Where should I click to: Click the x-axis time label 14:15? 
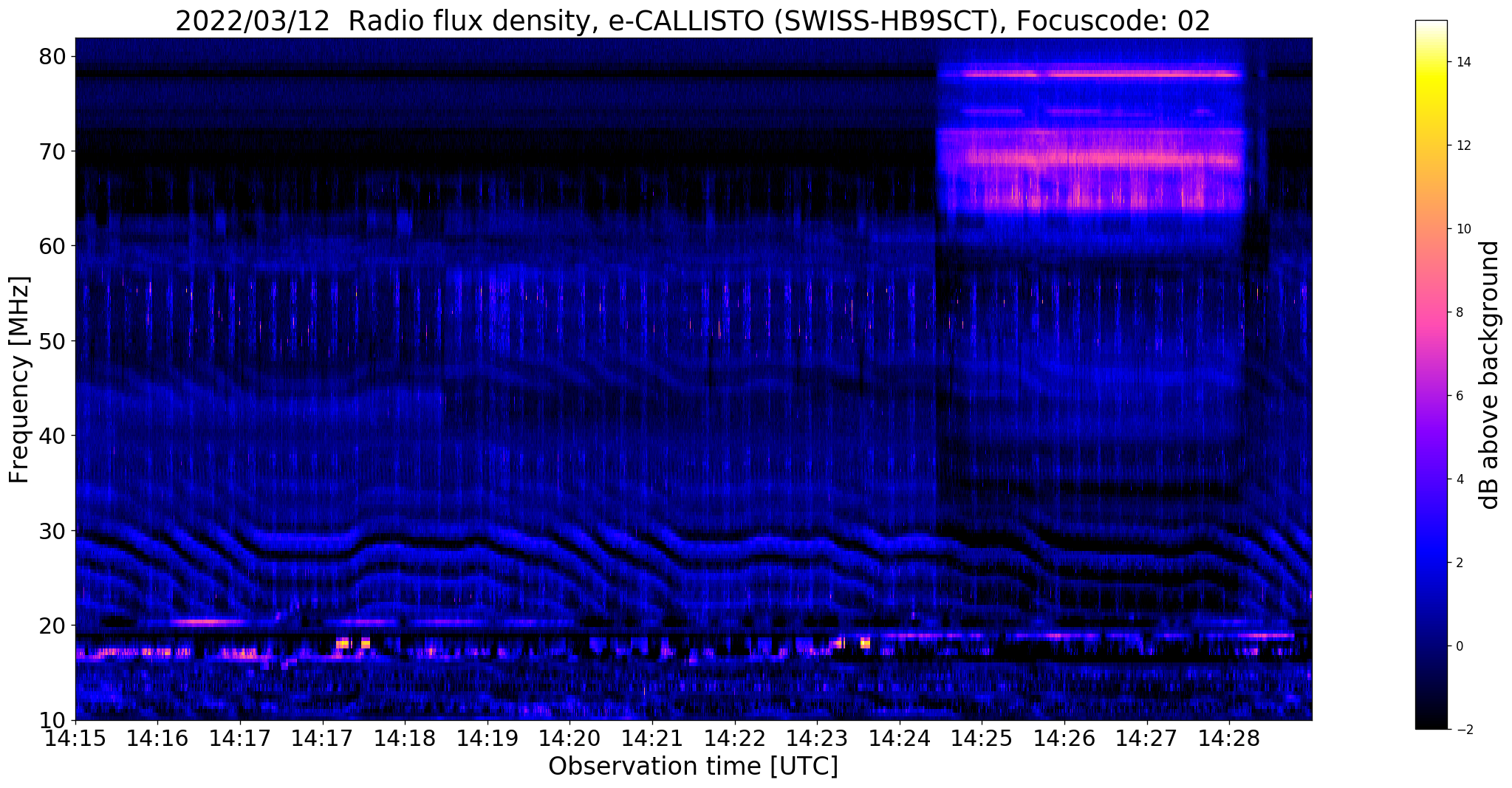(75, 739)
